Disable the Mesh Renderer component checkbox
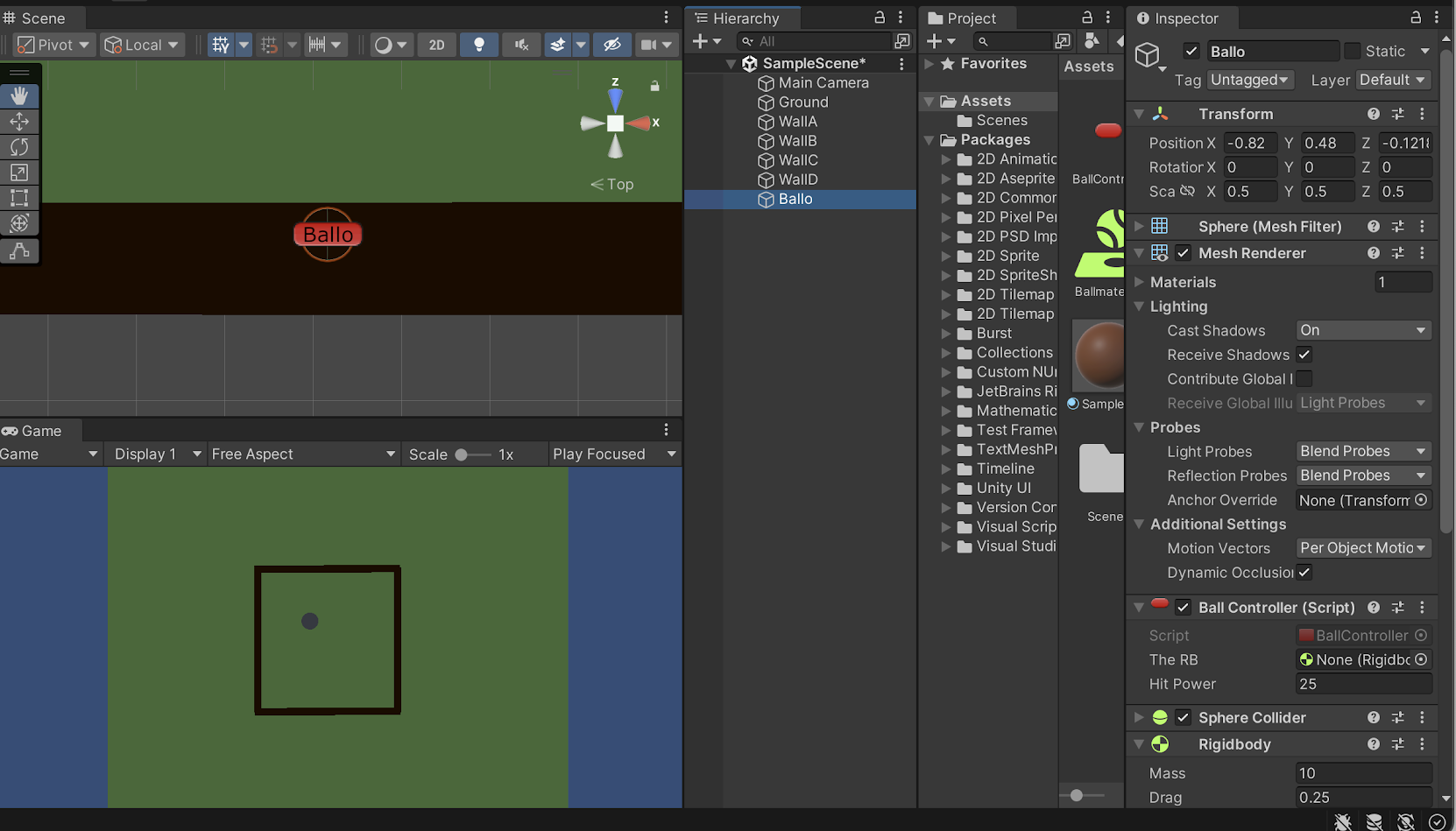Viewport: 1456px width, 831px height. pyautogui.click(x=1184, y=253)
